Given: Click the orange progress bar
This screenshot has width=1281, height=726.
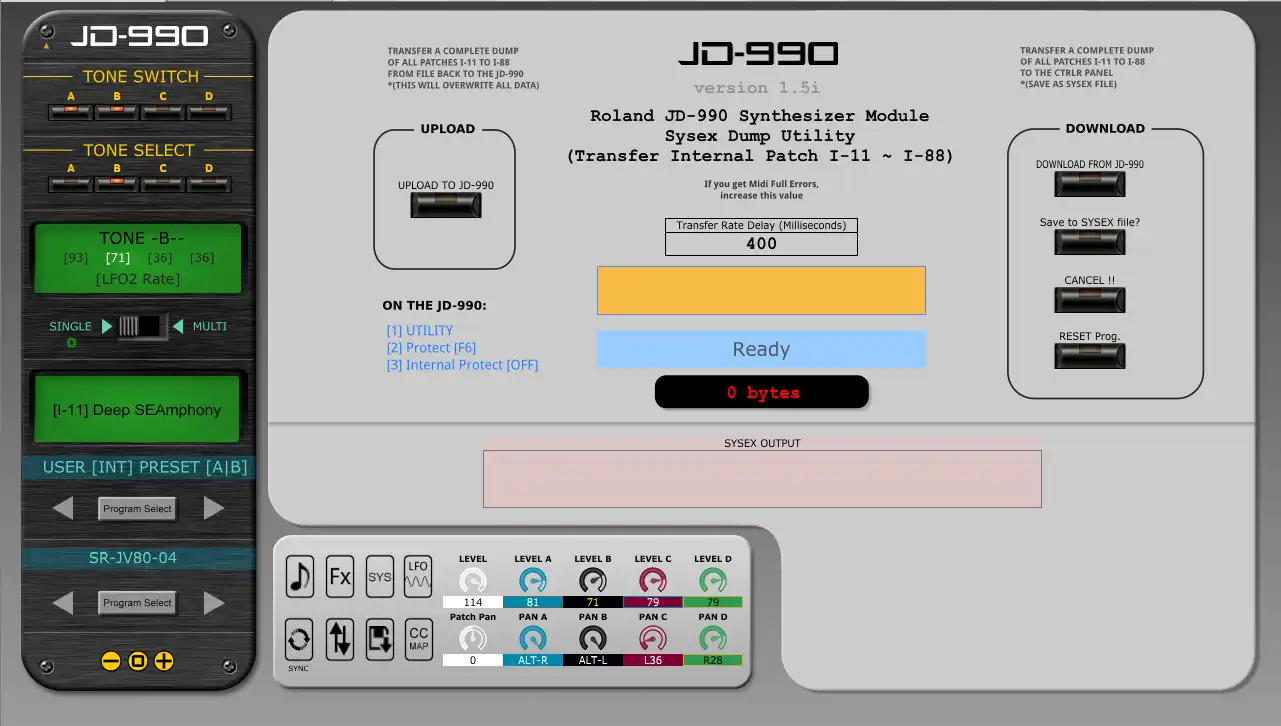Looking at the screenshot, I should click(761, 290).
